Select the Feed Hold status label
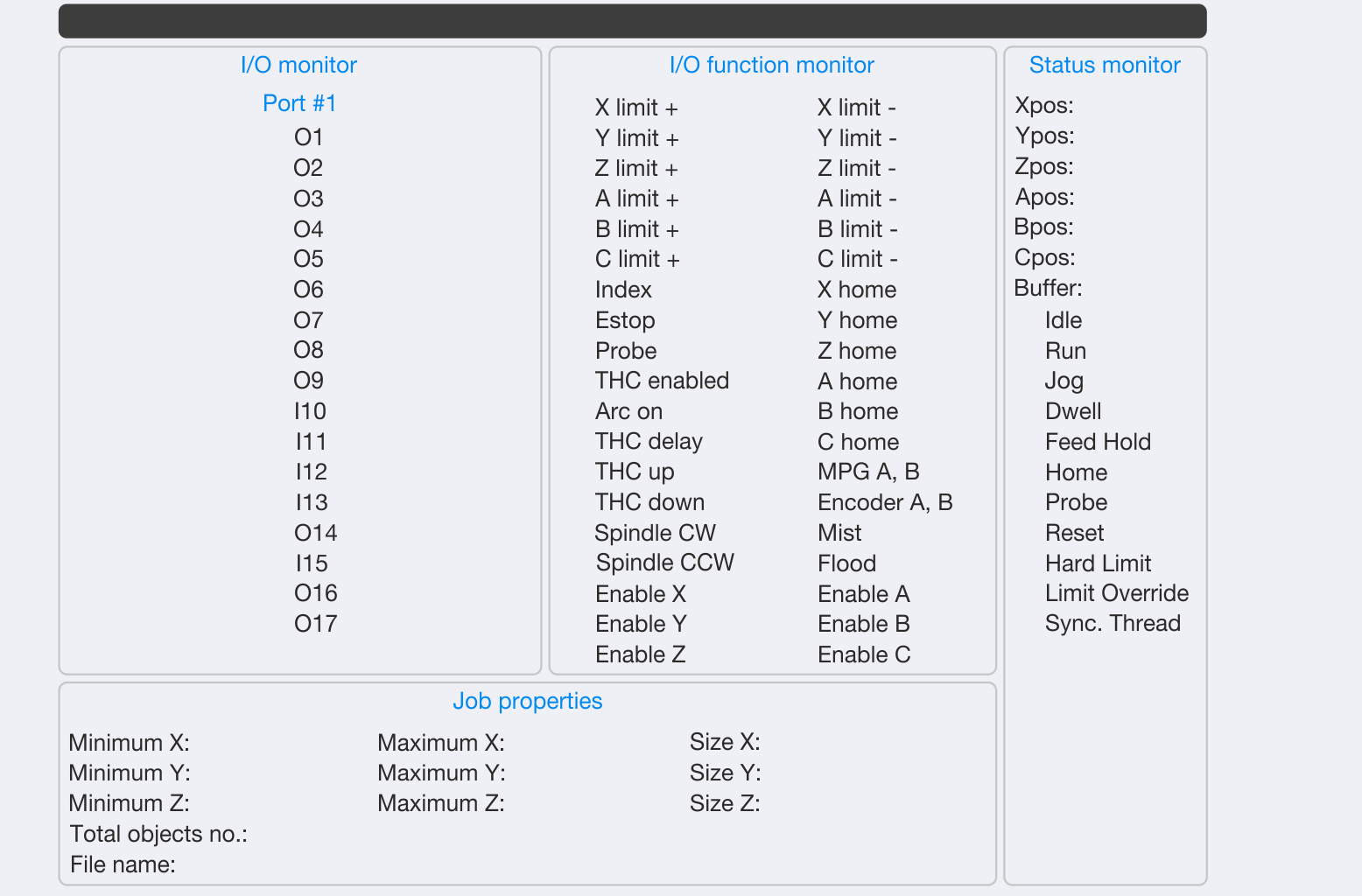 1098,442
